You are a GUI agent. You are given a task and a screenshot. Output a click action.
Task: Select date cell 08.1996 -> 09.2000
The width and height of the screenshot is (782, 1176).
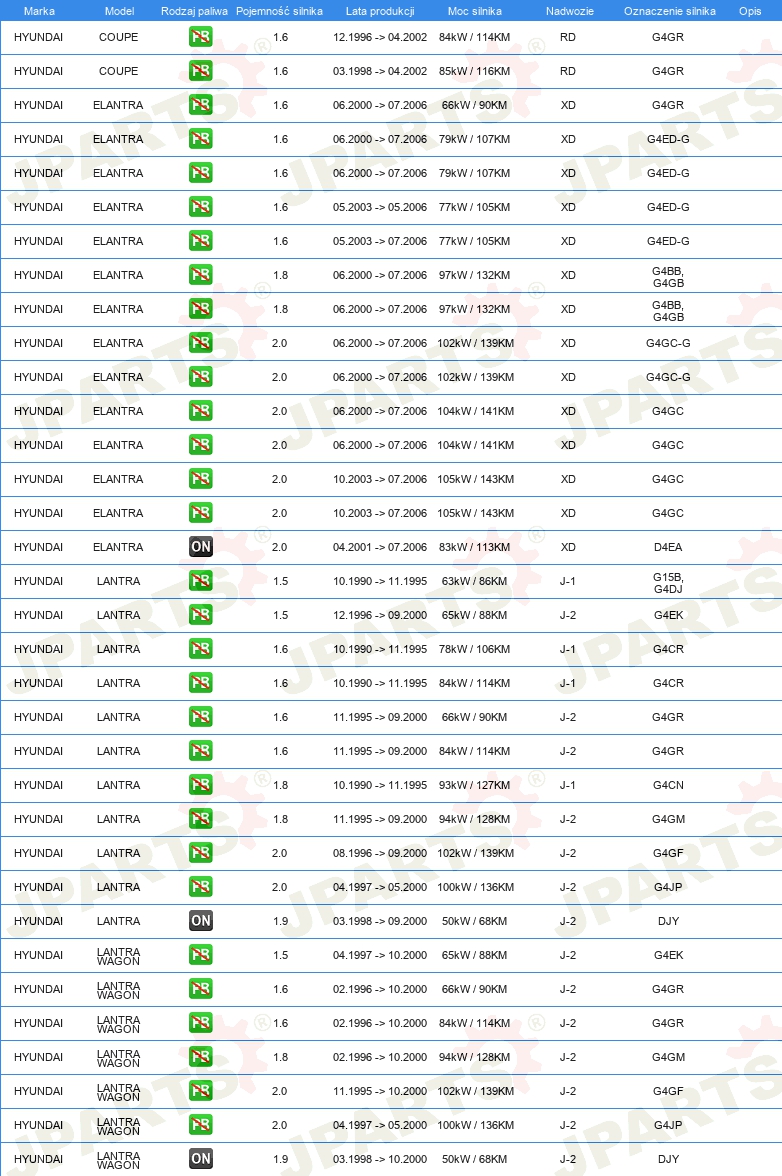pos(380,854)
